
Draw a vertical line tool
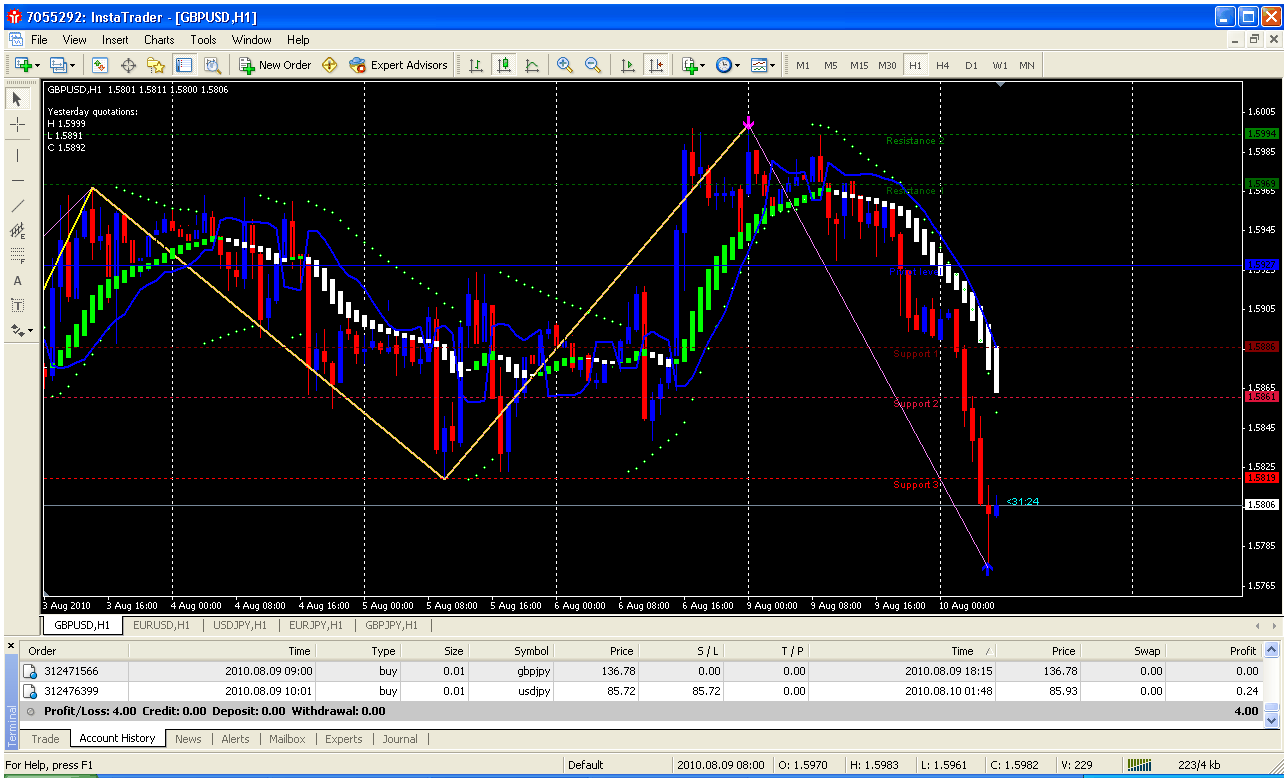[x=18, y=155]
